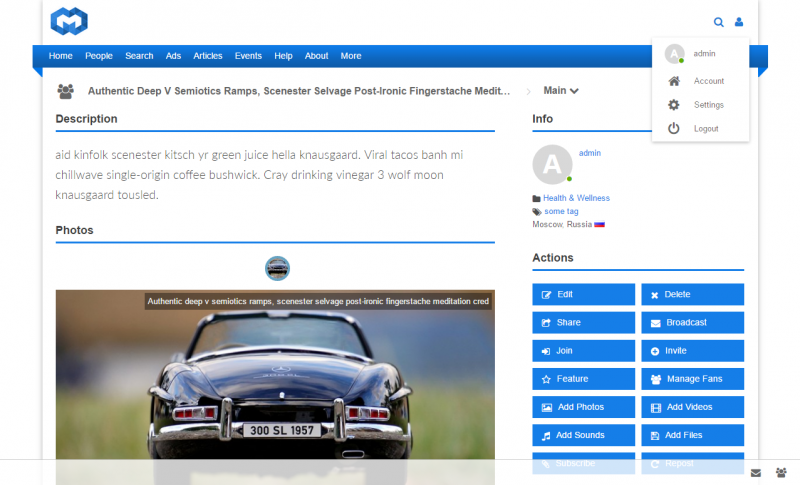Click the Russian flag icon
The height and width of the screenshot is (485, 800).
pos(599,224)
